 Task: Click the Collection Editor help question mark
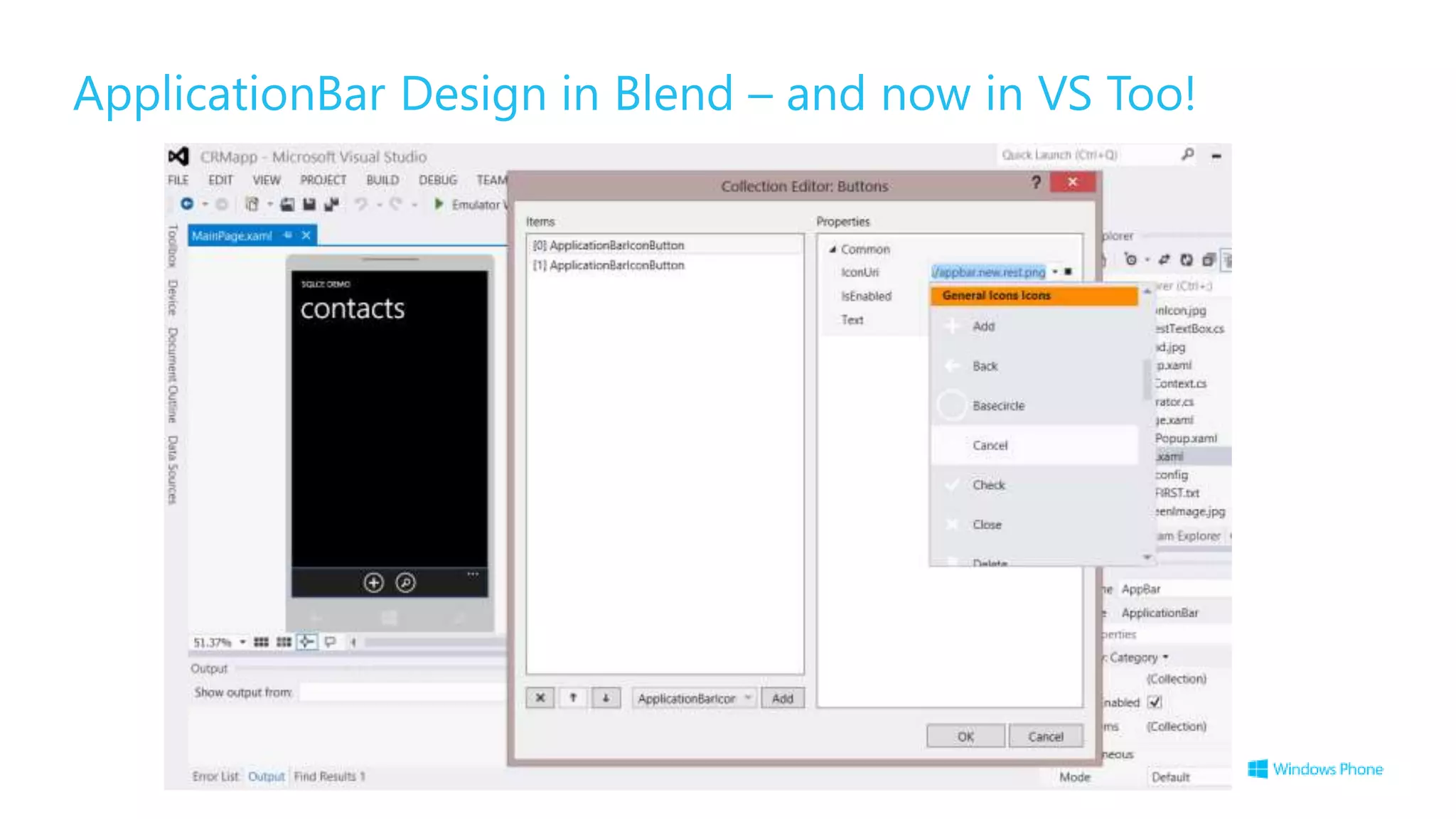coord(1037,183)
